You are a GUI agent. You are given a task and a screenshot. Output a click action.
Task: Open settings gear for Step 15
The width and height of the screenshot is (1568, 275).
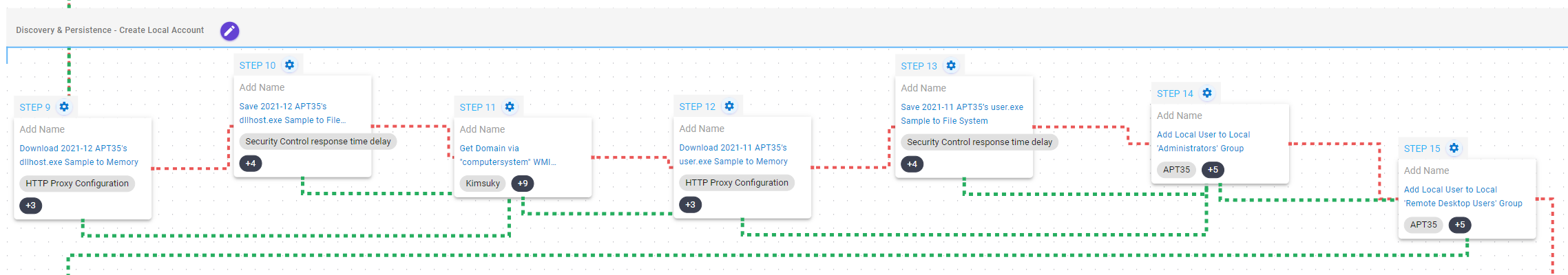(1454, 148)
